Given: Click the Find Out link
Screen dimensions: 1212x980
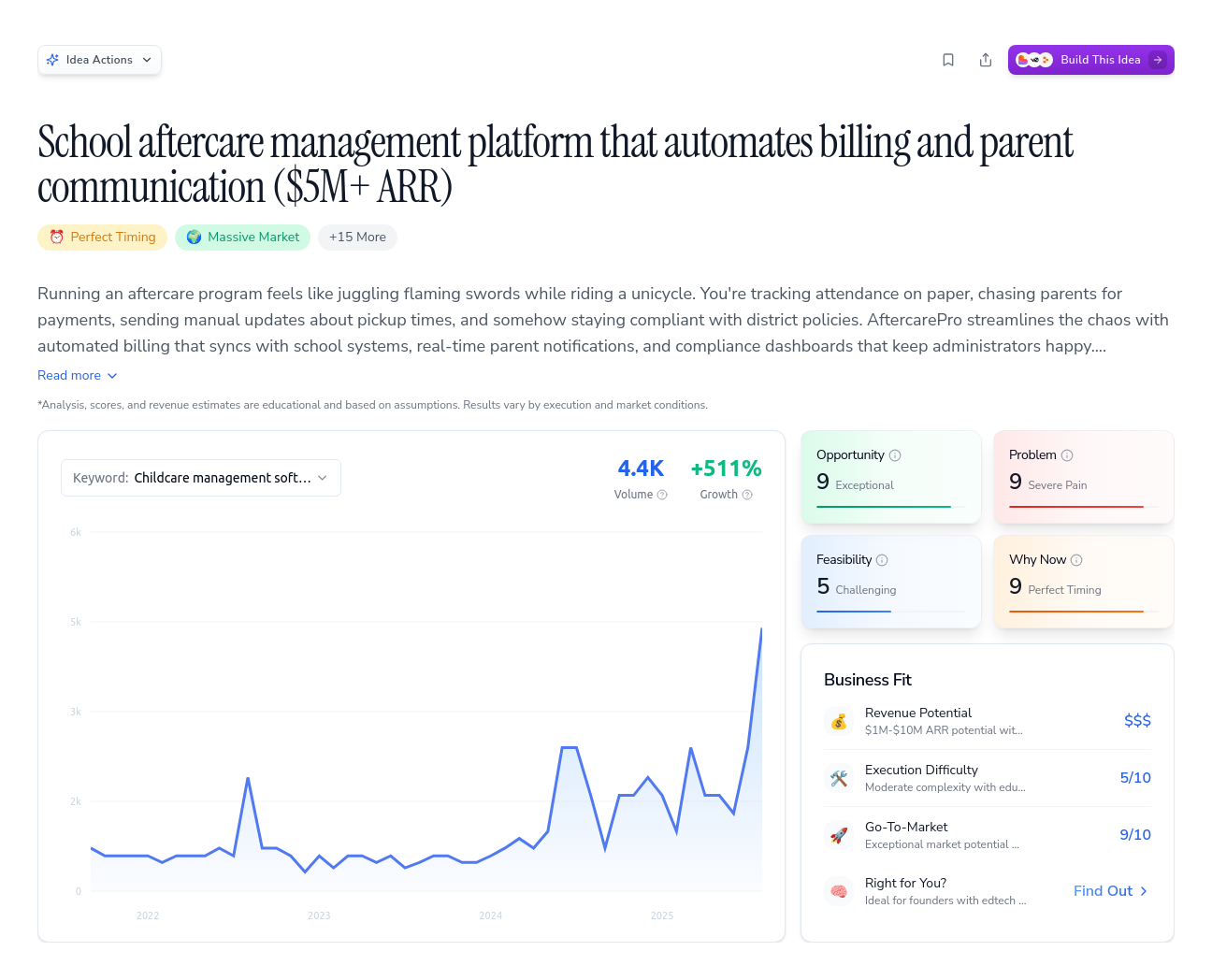Looking at the screenshot, I should pos(1110,891).
